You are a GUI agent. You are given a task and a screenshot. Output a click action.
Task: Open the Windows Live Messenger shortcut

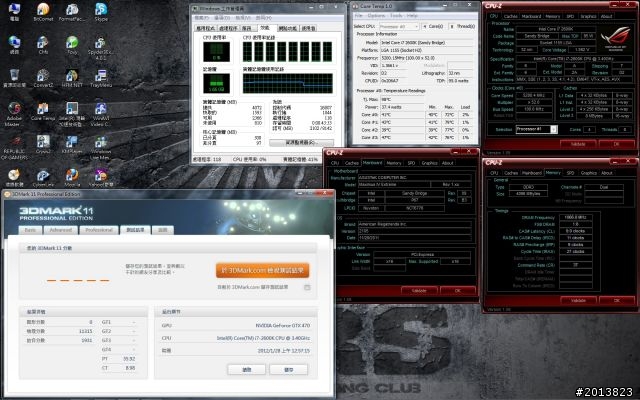(101, 147)
